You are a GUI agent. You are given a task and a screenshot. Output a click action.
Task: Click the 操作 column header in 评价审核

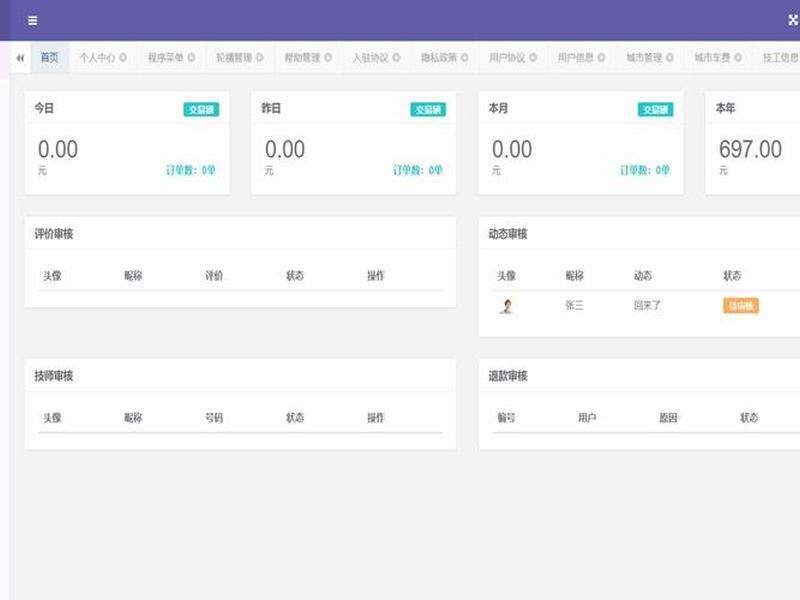[376, 276]
